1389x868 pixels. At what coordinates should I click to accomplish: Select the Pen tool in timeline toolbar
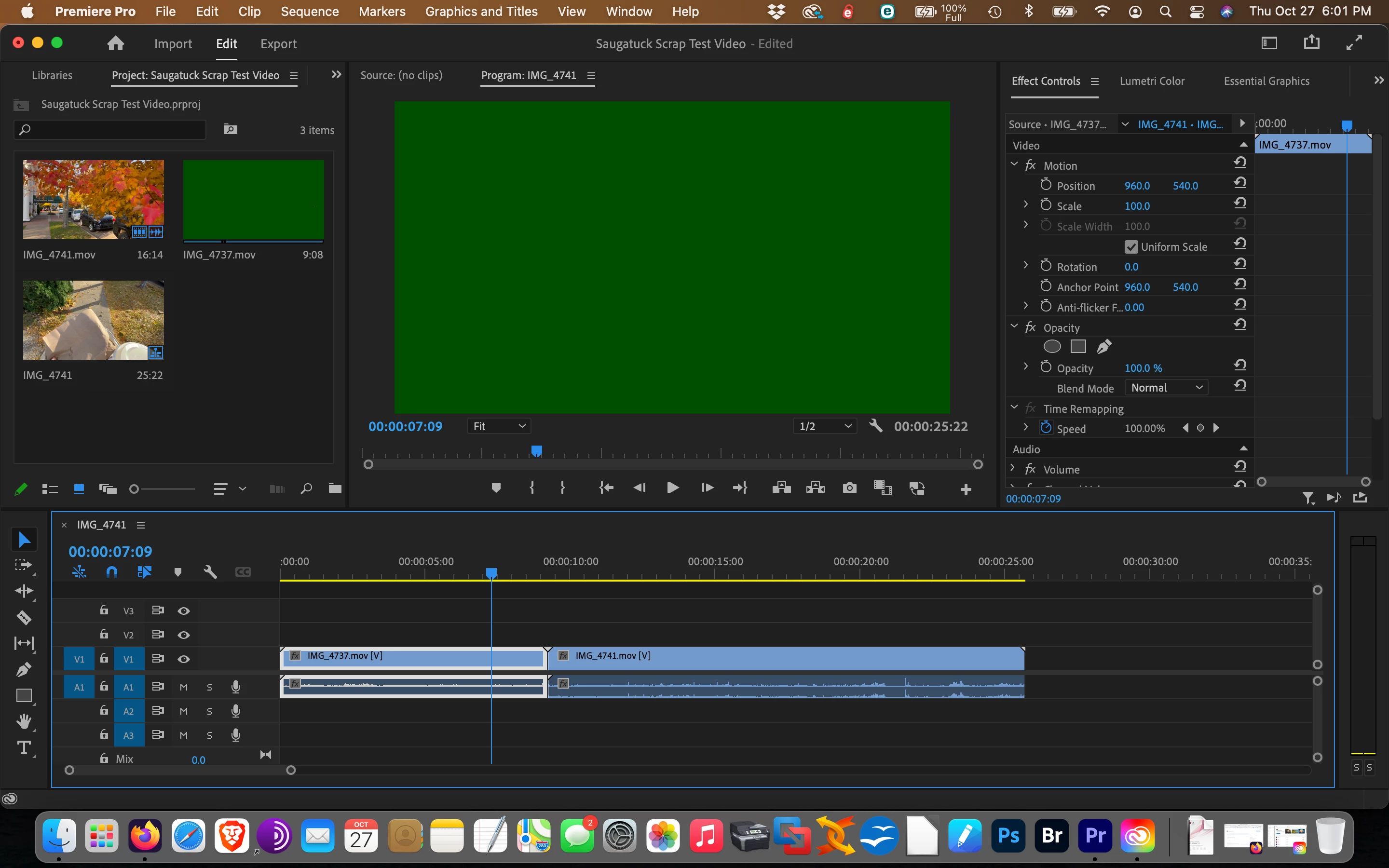(24, 669)
